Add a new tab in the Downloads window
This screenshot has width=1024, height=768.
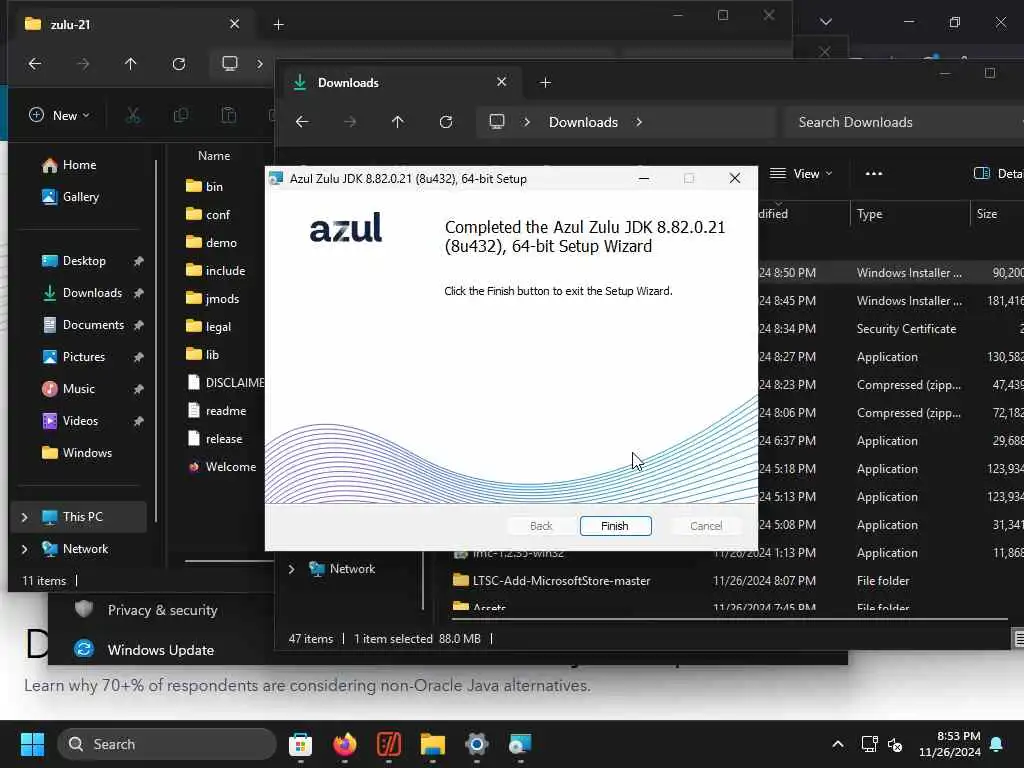(545, 82)
